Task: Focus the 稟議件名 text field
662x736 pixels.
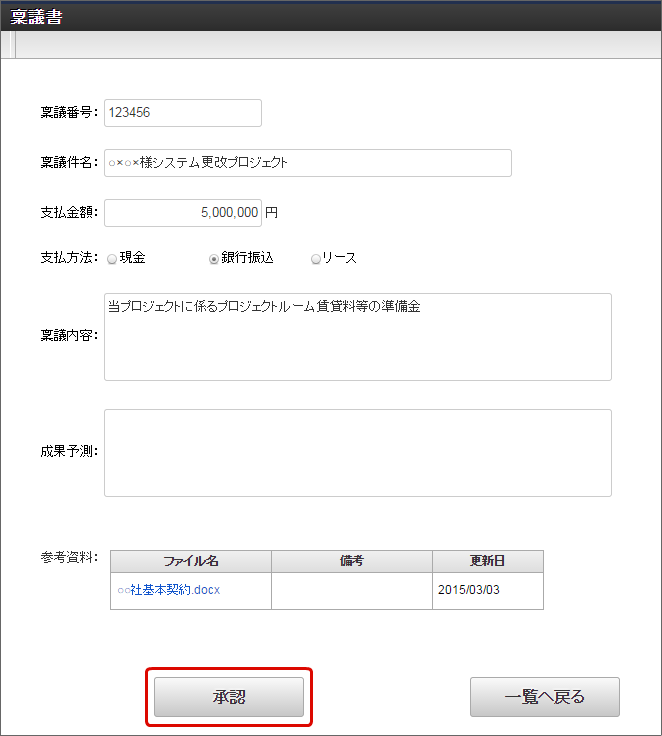Action: pyautogui.click(x=307, y=163)
